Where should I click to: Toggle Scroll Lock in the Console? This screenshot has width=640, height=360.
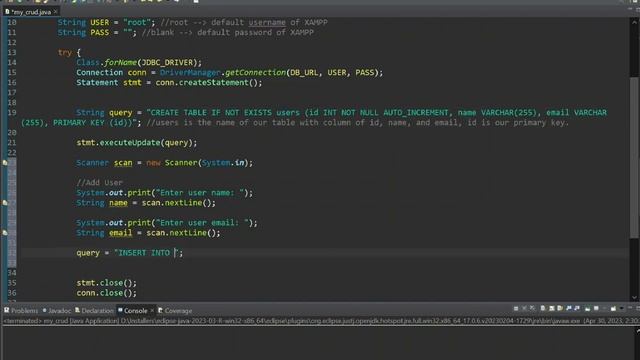(551, 308)
